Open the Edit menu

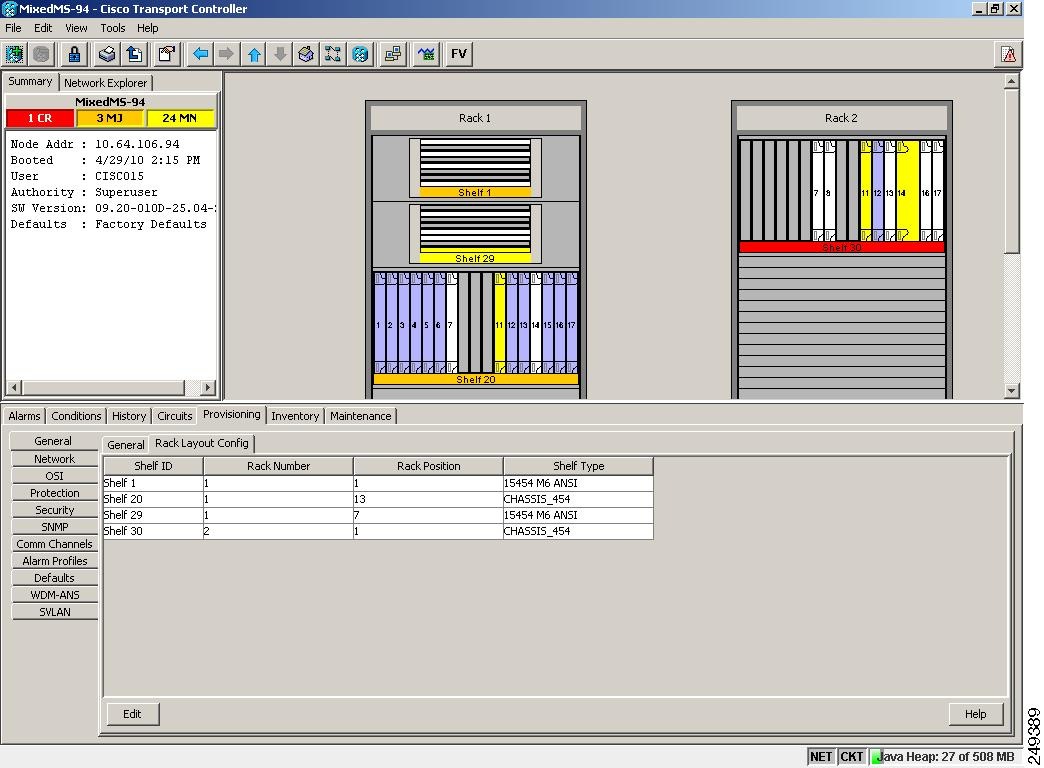[43, 28]
